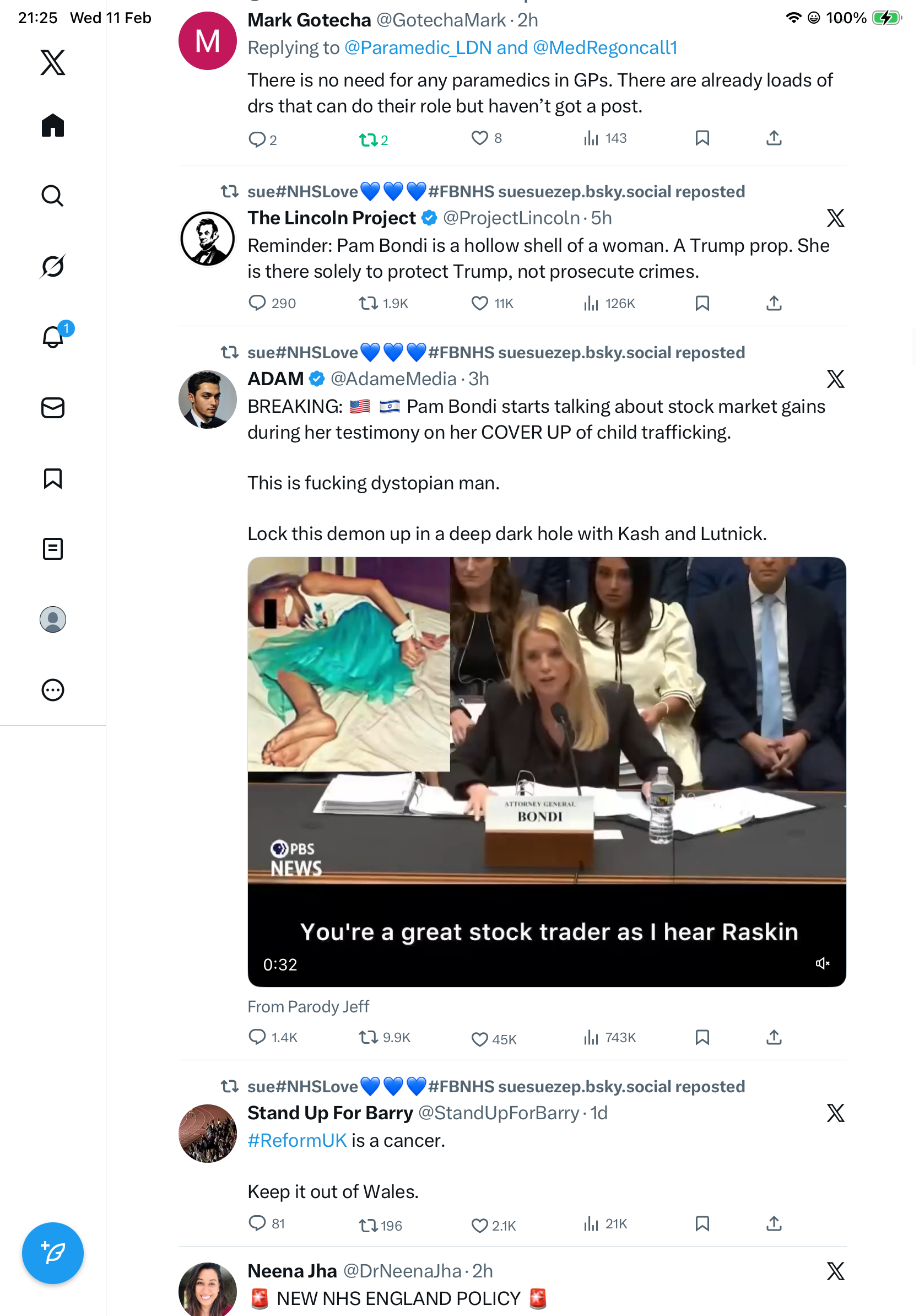Open the Search magnifier icon
The width and height of the screenshot is (919, 1316).
click(x=53, y=196)
